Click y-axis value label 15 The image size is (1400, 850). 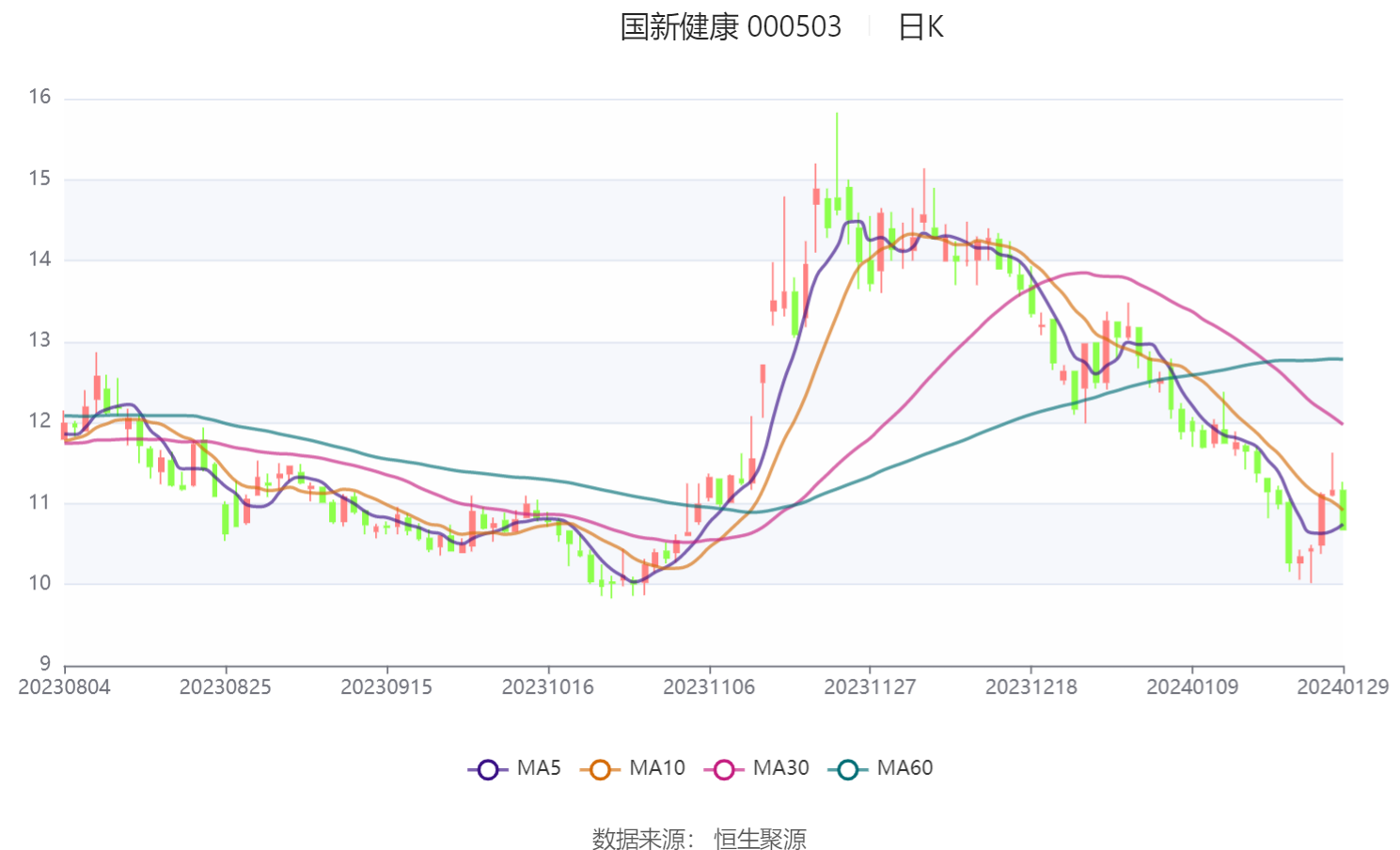pos(39,179)
